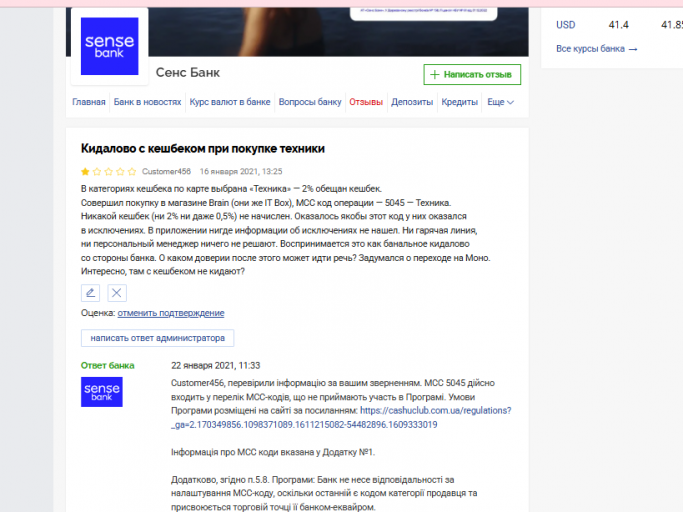Click the fifth empty star of the rating

click(x=132, y=172)
